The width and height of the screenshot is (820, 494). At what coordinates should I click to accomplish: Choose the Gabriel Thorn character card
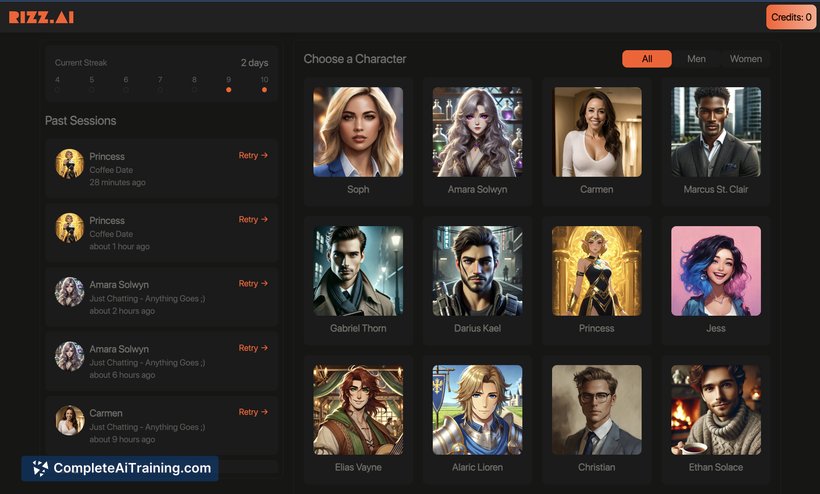click(358, 280)
